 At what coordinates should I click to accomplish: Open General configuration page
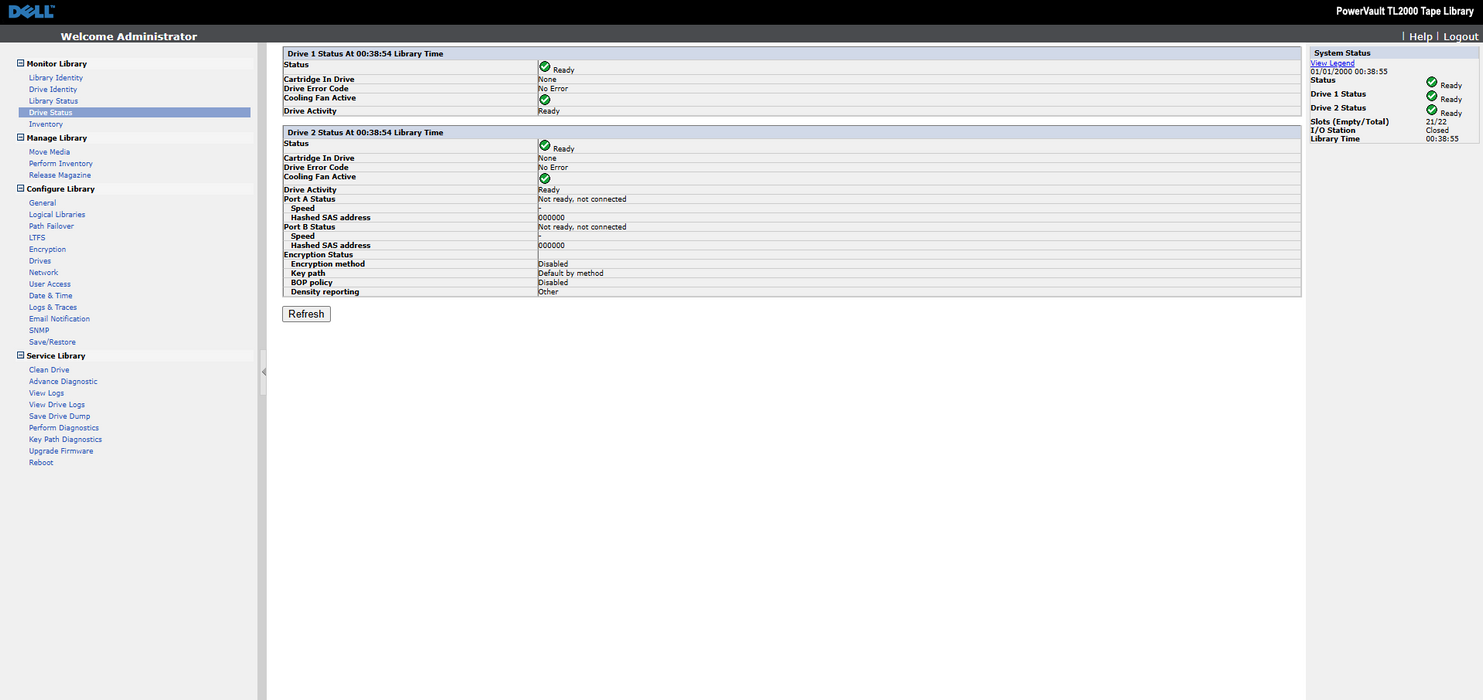43,203
